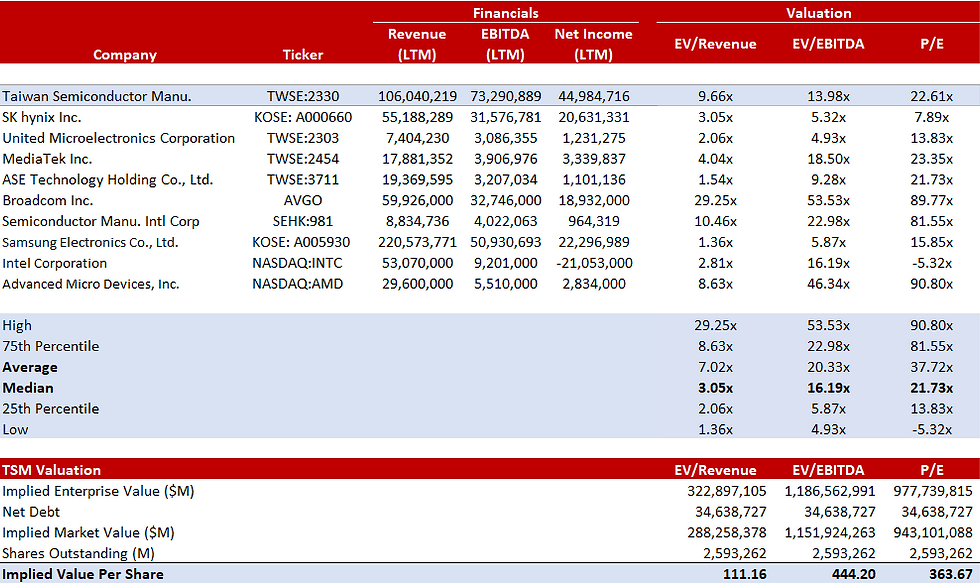Click Median EV/EBITDA value 16.19x
Image resolution: width=980 pixels, height=583 pixels.
coord(828,388)
